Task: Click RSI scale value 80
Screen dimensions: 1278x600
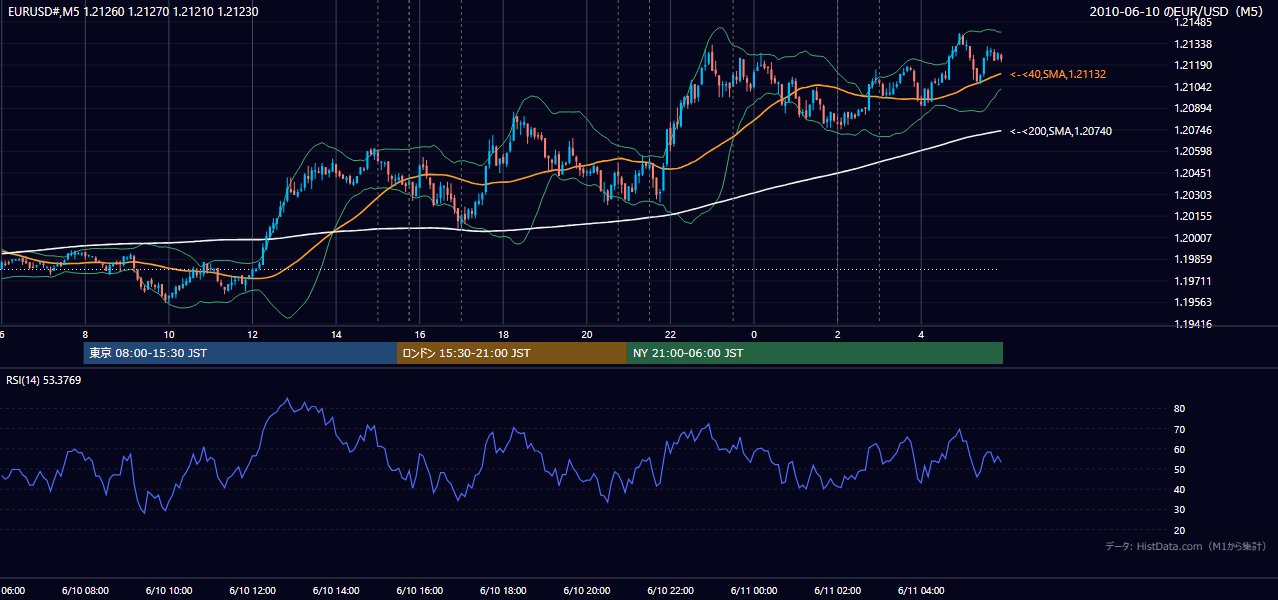Action: 1180,409
